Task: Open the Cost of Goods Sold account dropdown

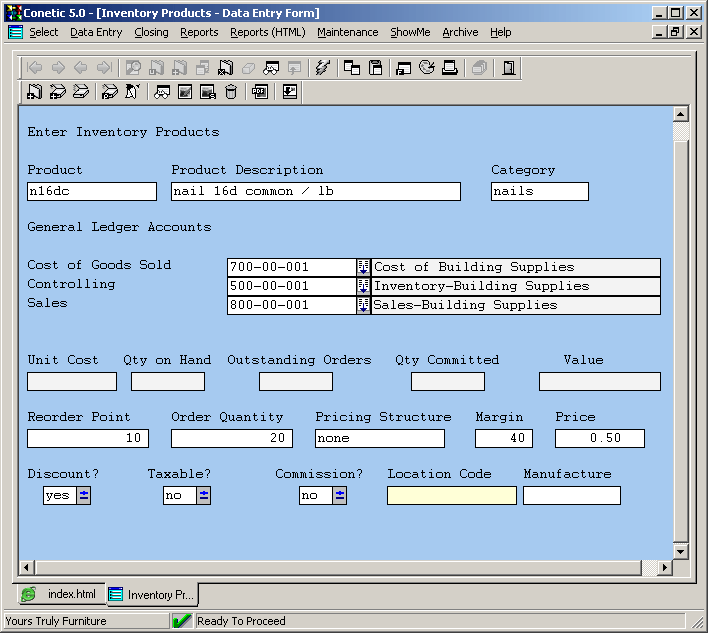Action: 363,267
